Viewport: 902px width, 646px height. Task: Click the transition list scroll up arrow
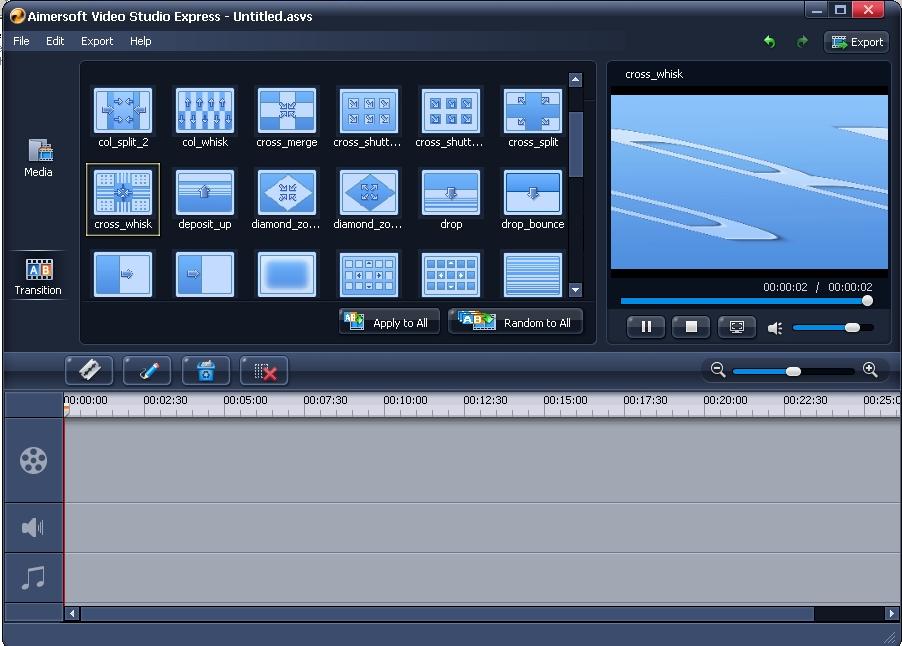coord(575,80)
